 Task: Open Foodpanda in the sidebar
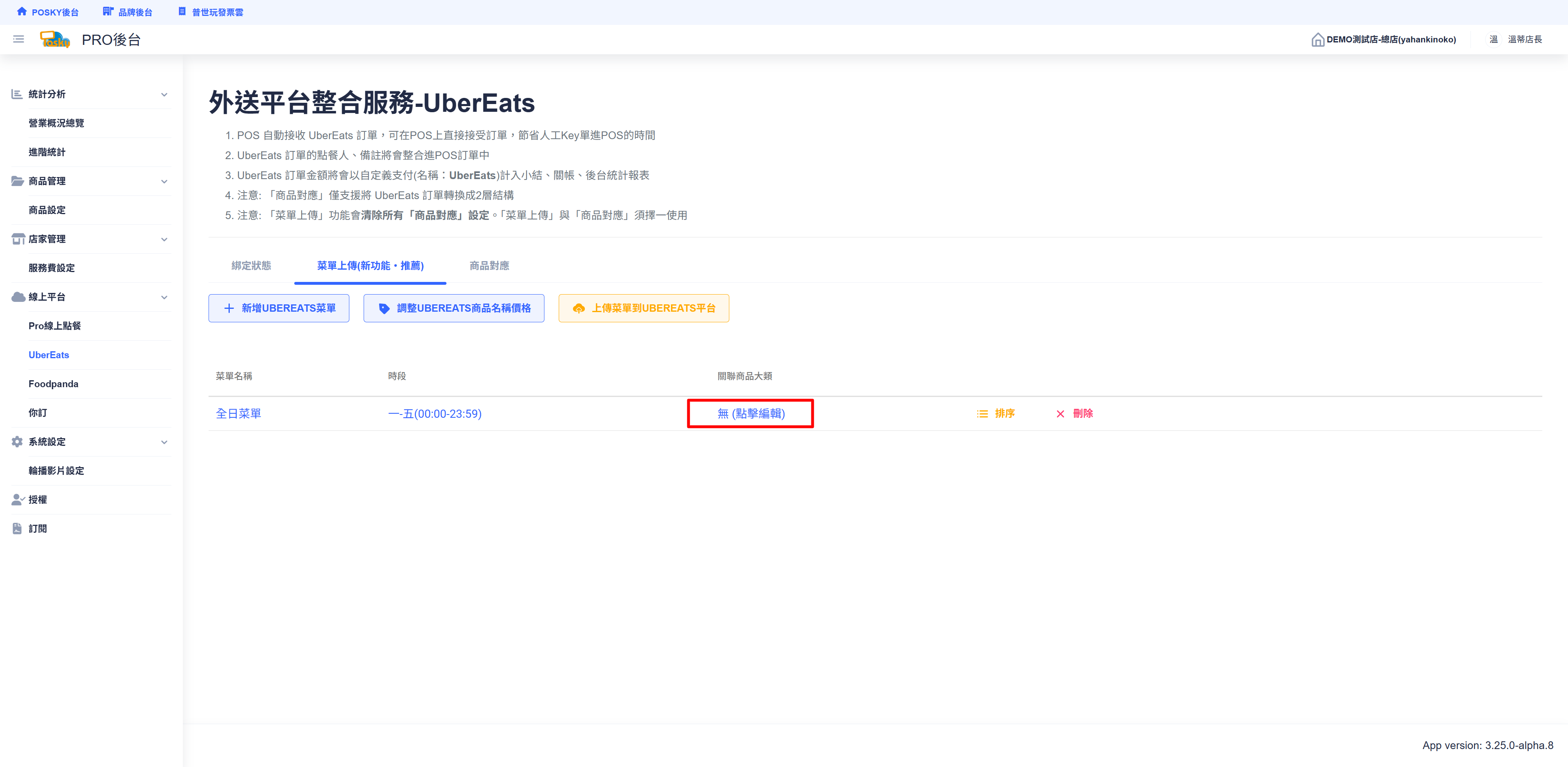pyautogui.click(x=53, y=384)
